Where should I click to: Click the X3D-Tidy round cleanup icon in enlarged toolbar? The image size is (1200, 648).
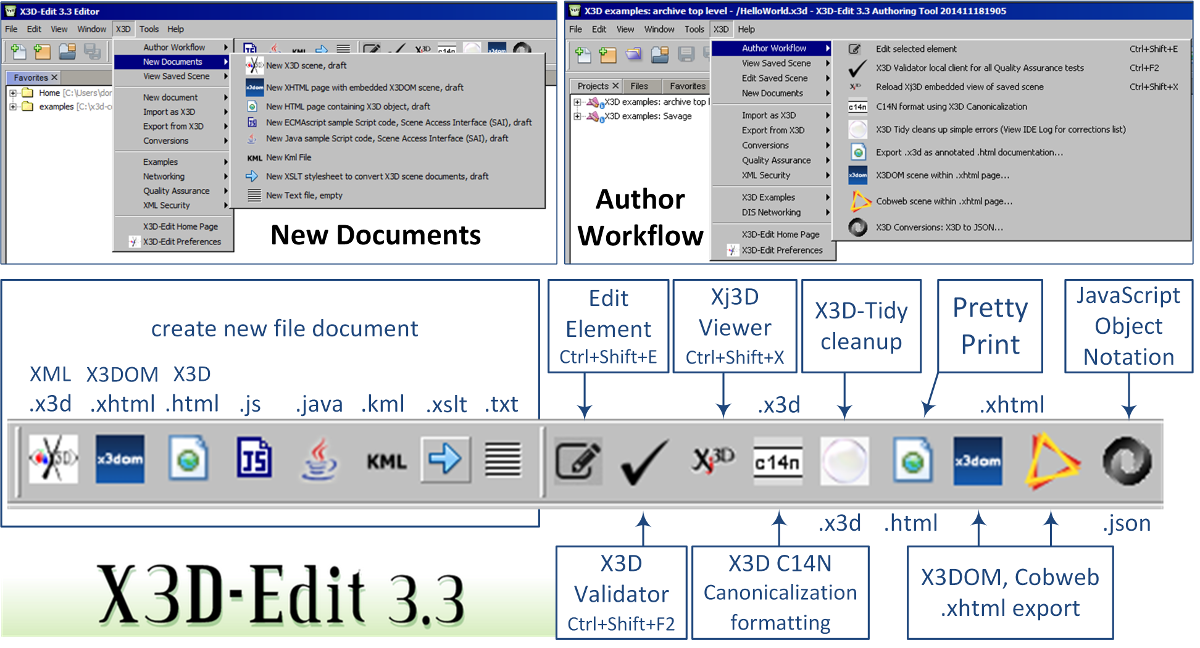(845, 461)
